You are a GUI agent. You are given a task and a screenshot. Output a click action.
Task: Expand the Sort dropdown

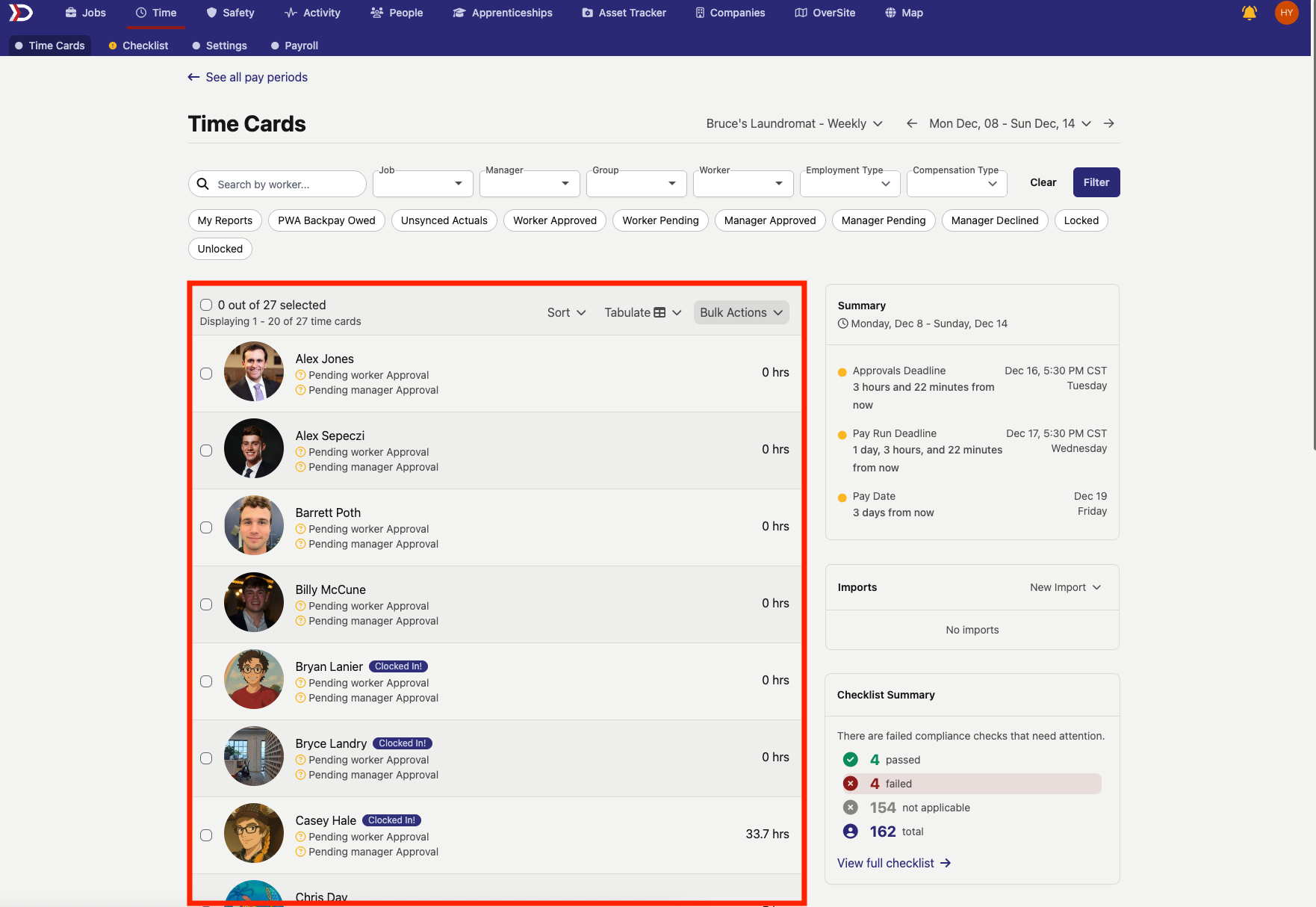[566, 312]
